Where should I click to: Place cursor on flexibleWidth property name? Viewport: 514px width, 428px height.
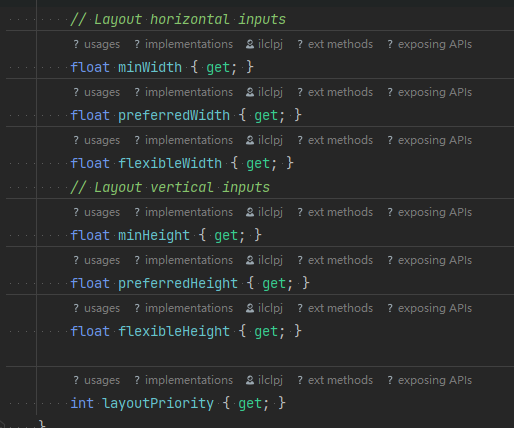[170, 163]
